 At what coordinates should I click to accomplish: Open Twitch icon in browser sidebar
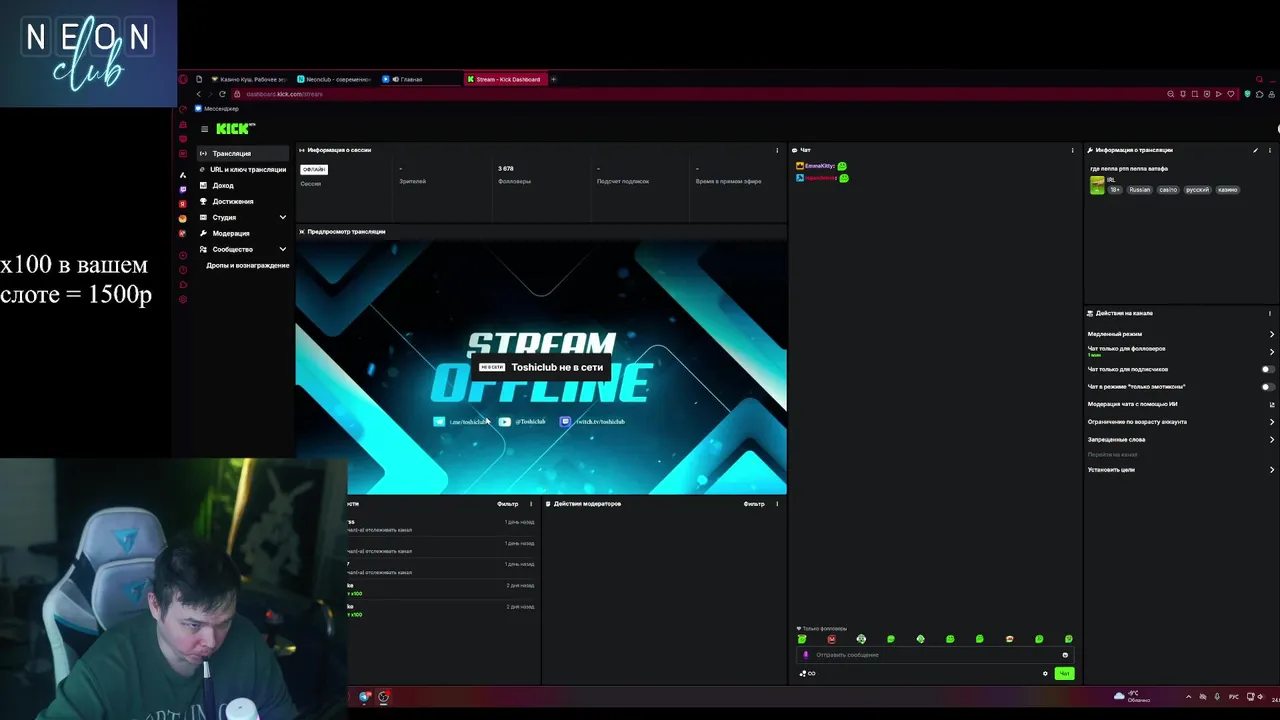(182, 189)
